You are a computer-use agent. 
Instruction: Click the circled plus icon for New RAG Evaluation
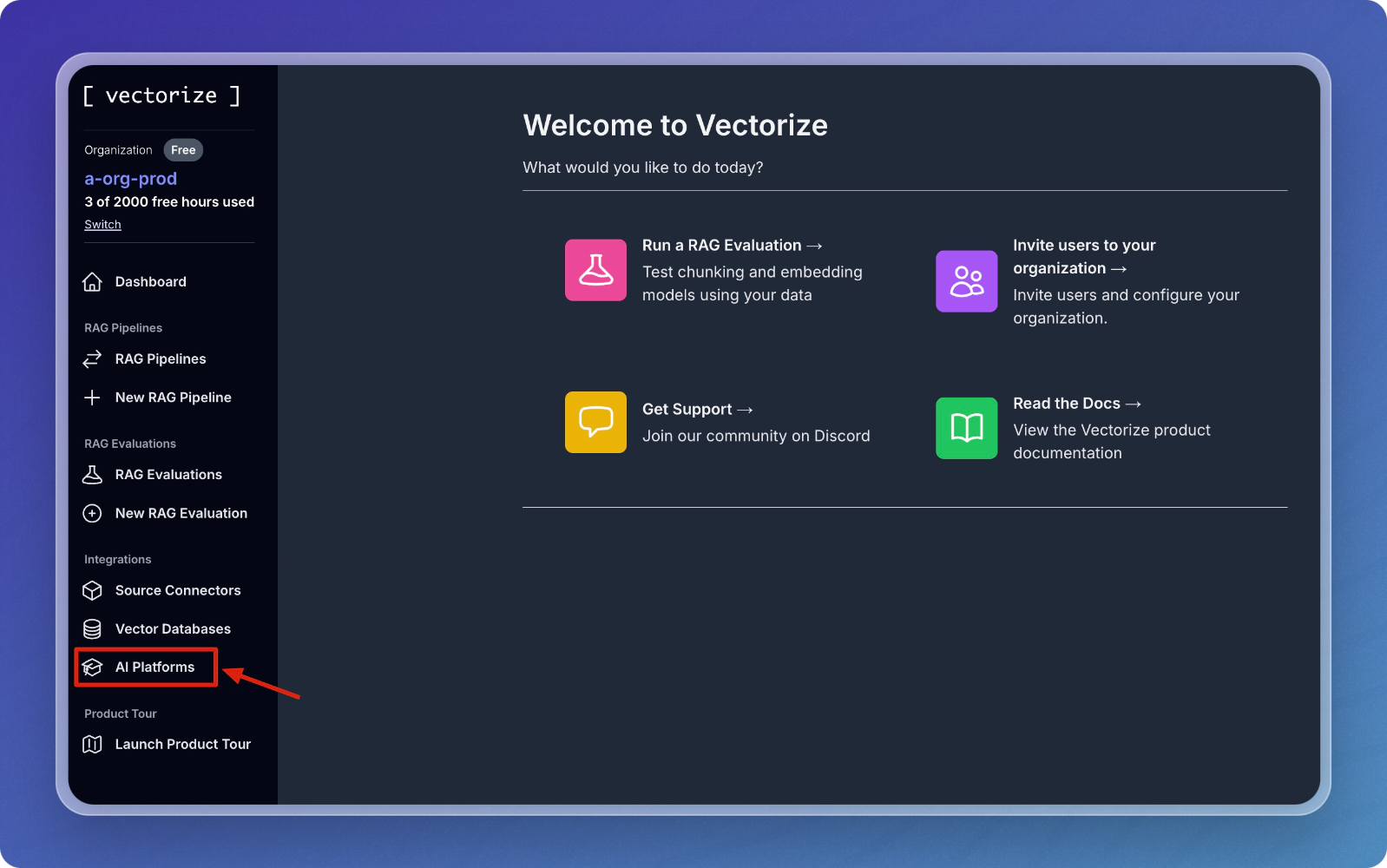(x=92, y=513)
